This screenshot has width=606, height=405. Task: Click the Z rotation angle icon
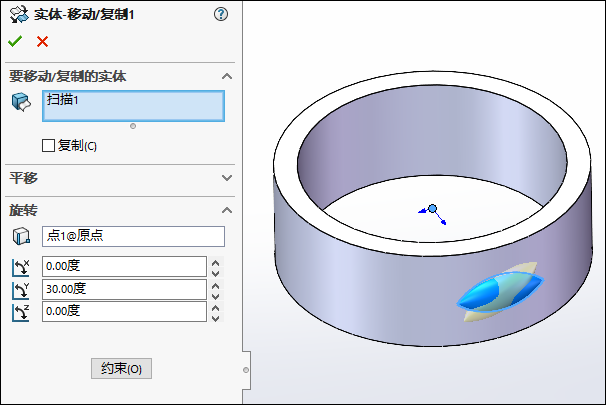coord(21,313)
